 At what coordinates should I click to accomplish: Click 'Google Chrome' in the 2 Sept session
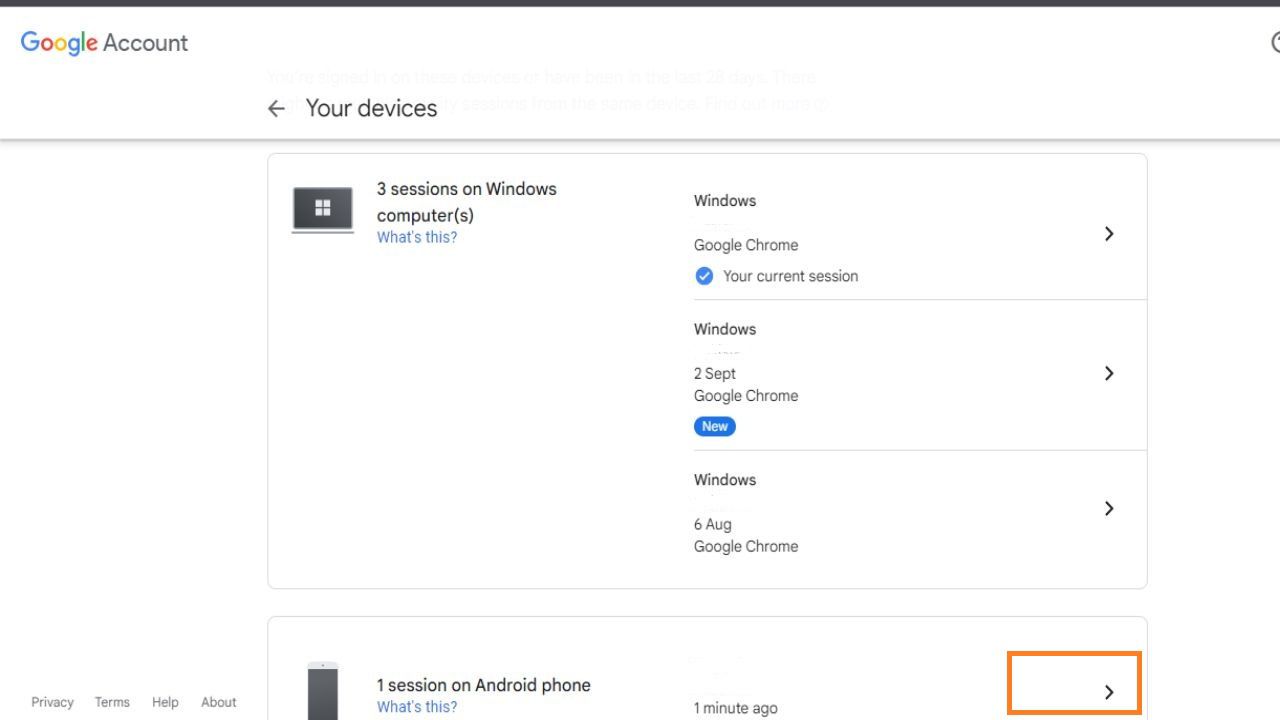[x=746, y=395]
